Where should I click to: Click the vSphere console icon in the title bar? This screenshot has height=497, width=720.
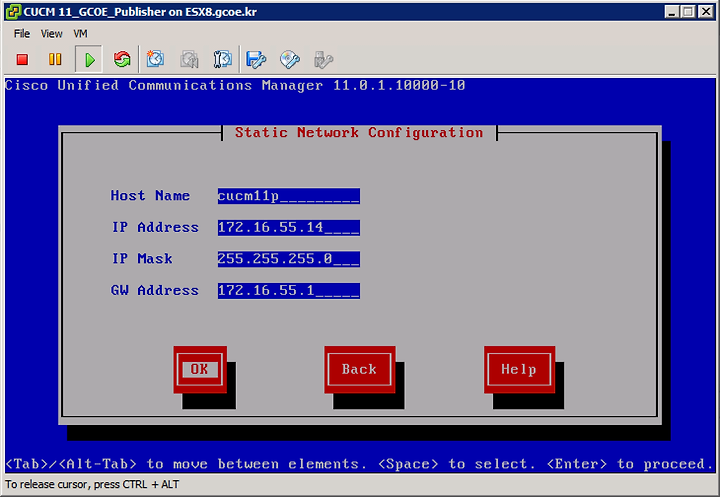click(x=13, y=11)
